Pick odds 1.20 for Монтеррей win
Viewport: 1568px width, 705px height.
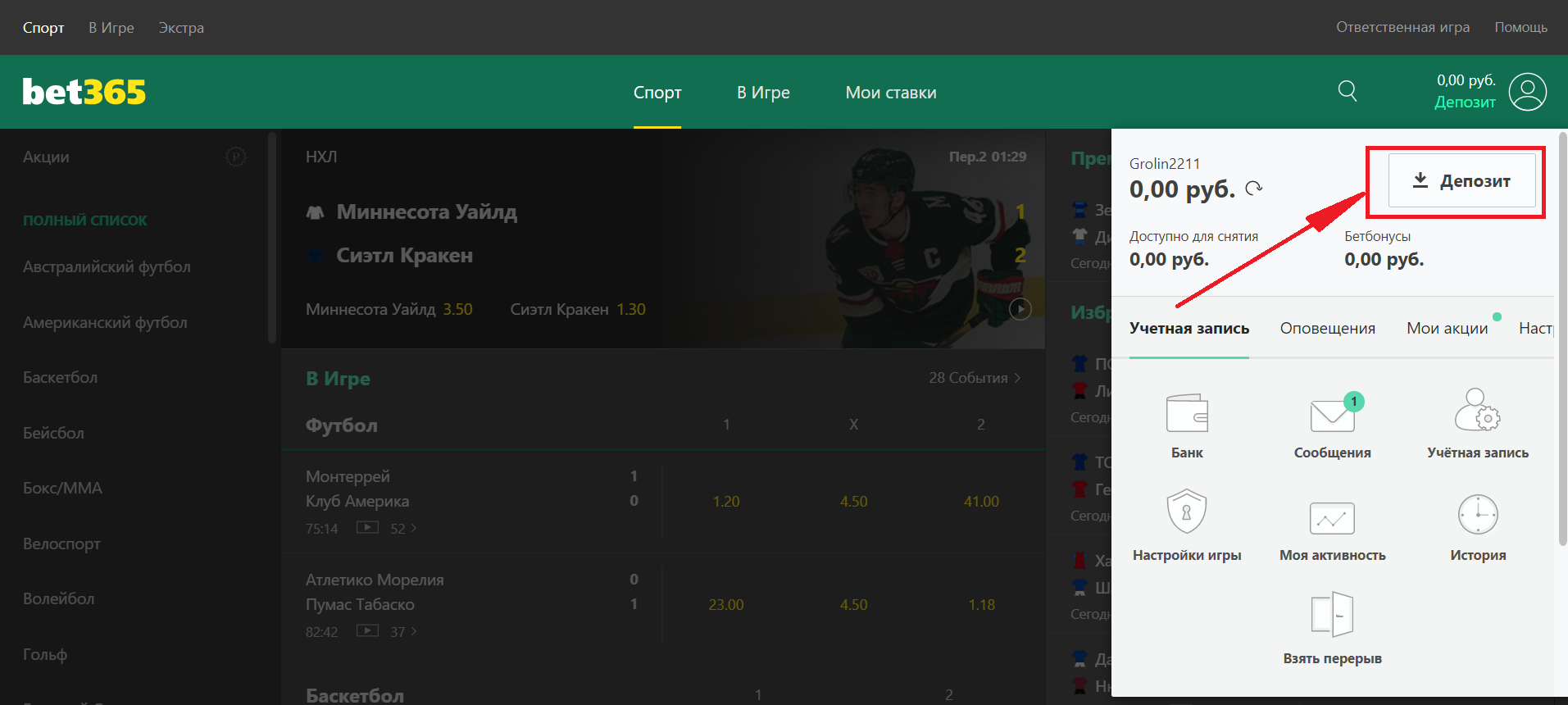[726, 501]
